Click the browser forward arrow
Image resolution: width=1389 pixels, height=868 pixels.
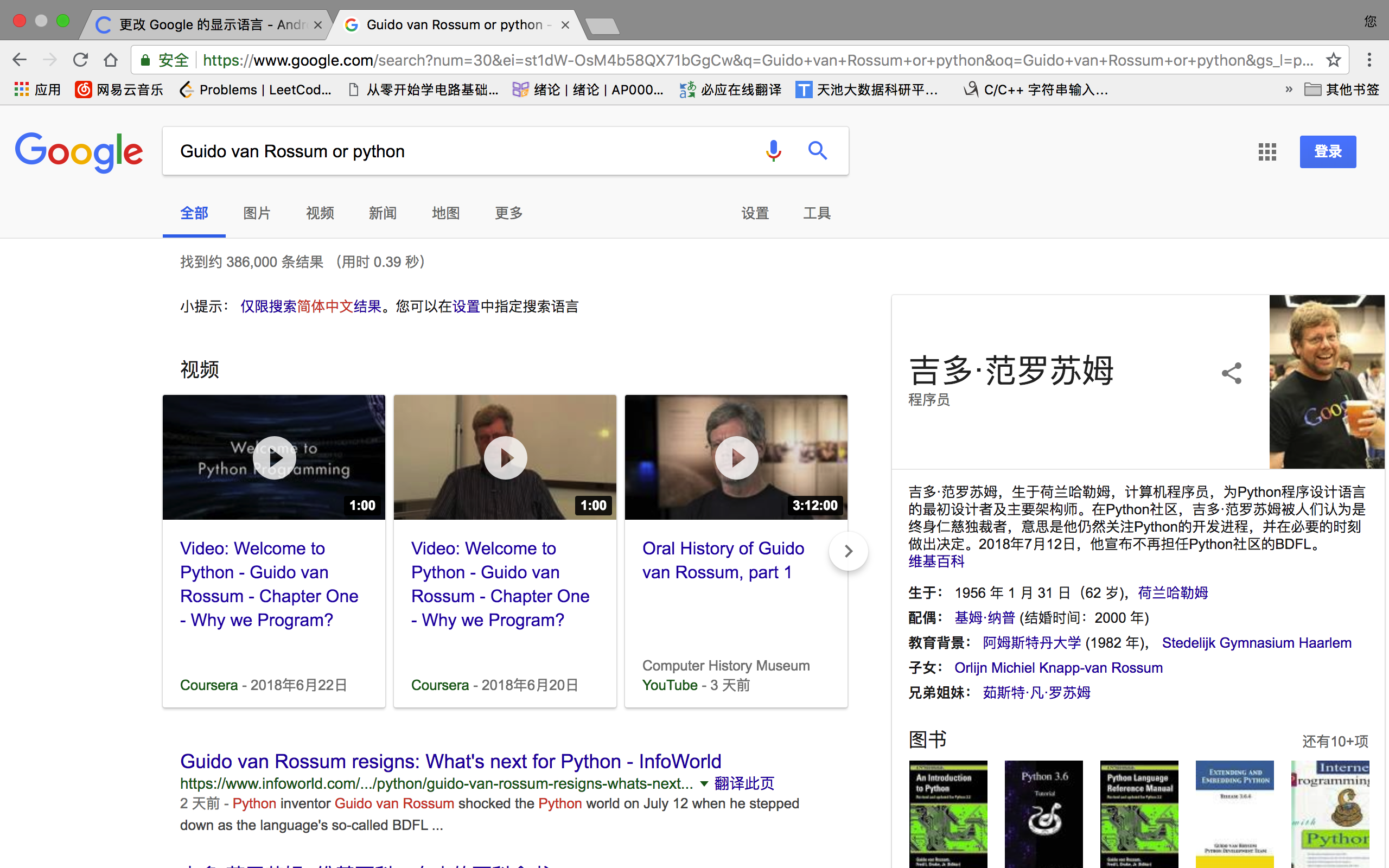pos(50,60)
